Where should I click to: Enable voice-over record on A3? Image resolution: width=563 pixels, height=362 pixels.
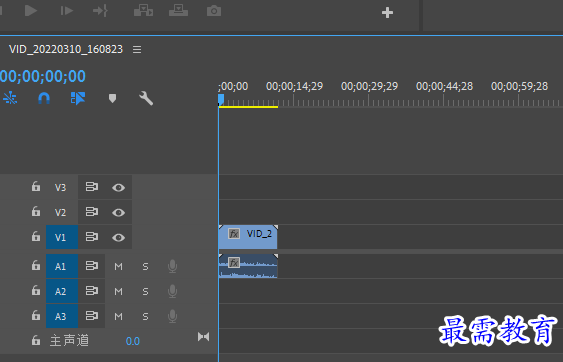click(172, 316)
